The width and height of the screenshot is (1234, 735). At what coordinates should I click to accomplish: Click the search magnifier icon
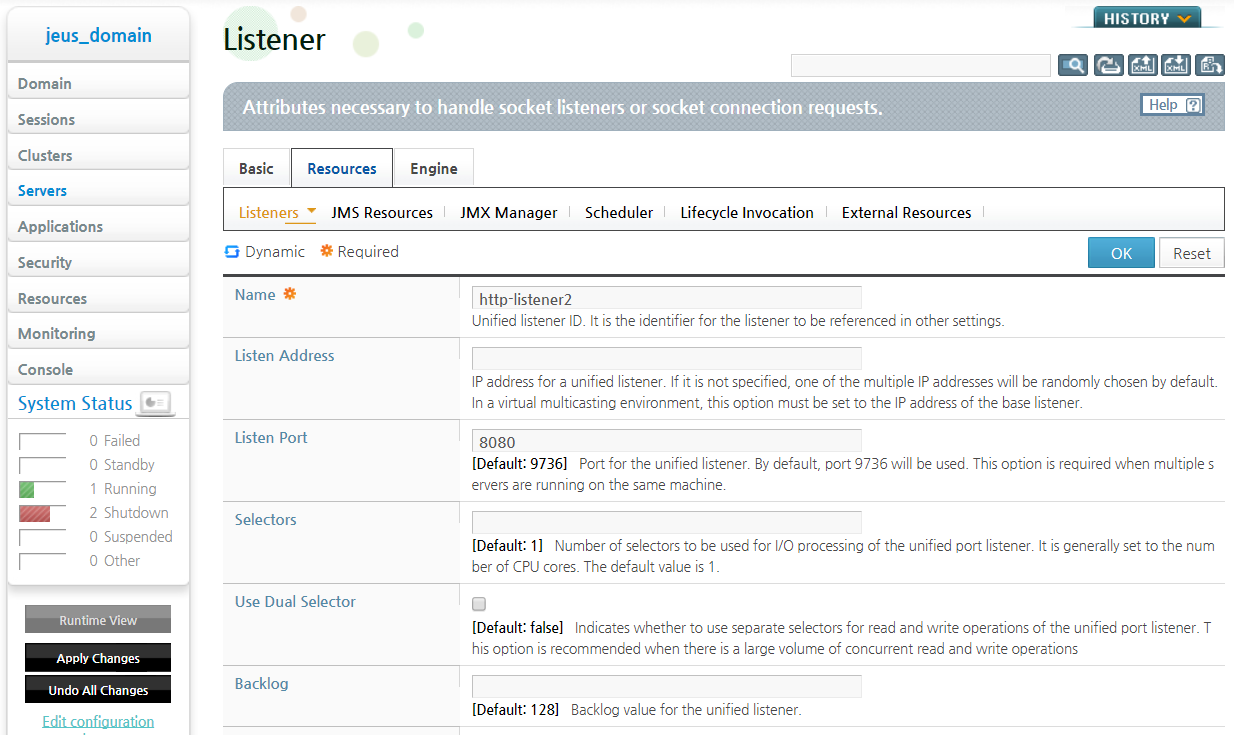point(1073,65)
